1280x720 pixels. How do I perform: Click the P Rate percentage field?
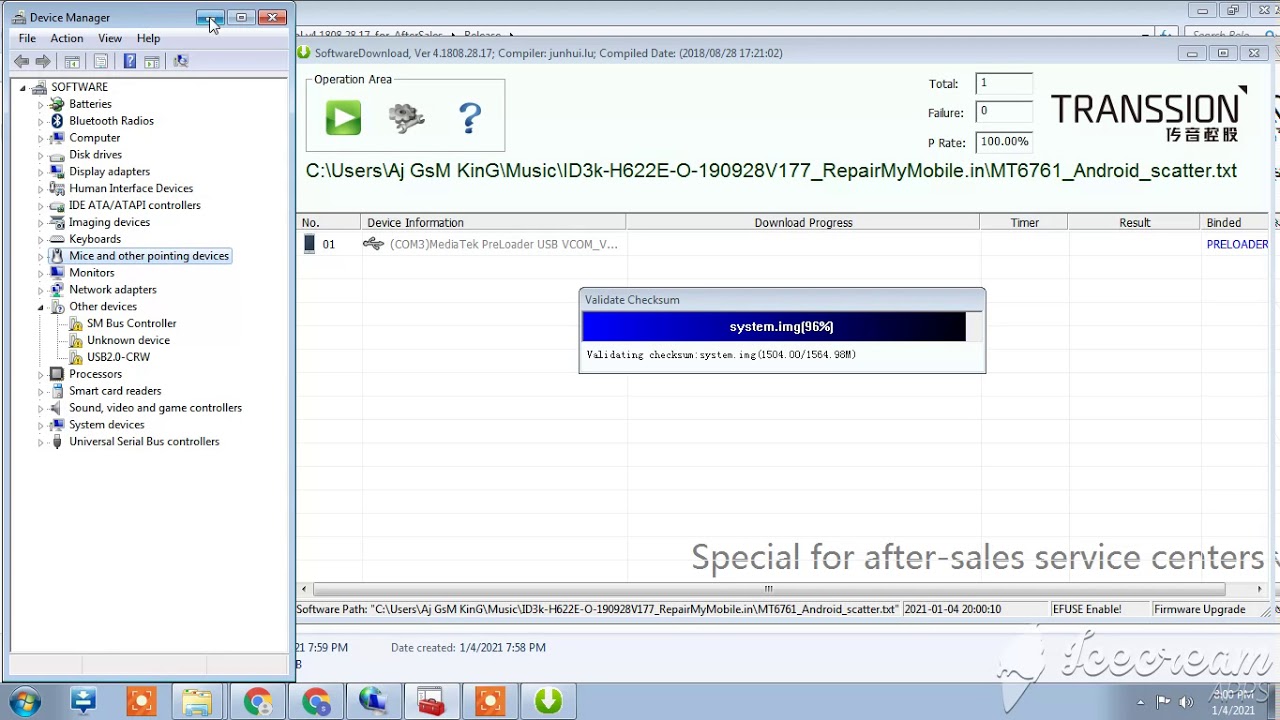click(x=1004, y=142)
